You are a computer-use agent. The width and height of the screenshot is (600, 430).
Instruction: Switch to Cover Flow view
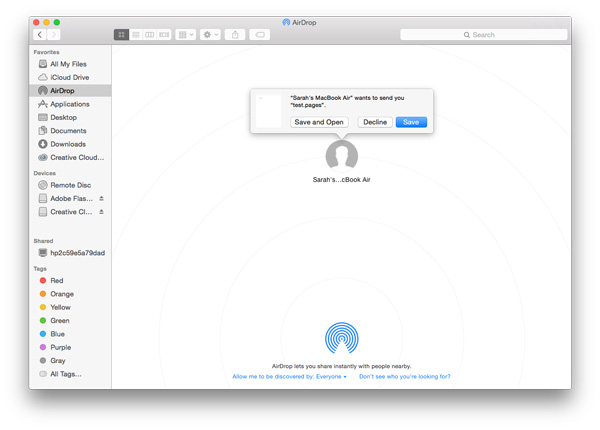tap(164, 35)
